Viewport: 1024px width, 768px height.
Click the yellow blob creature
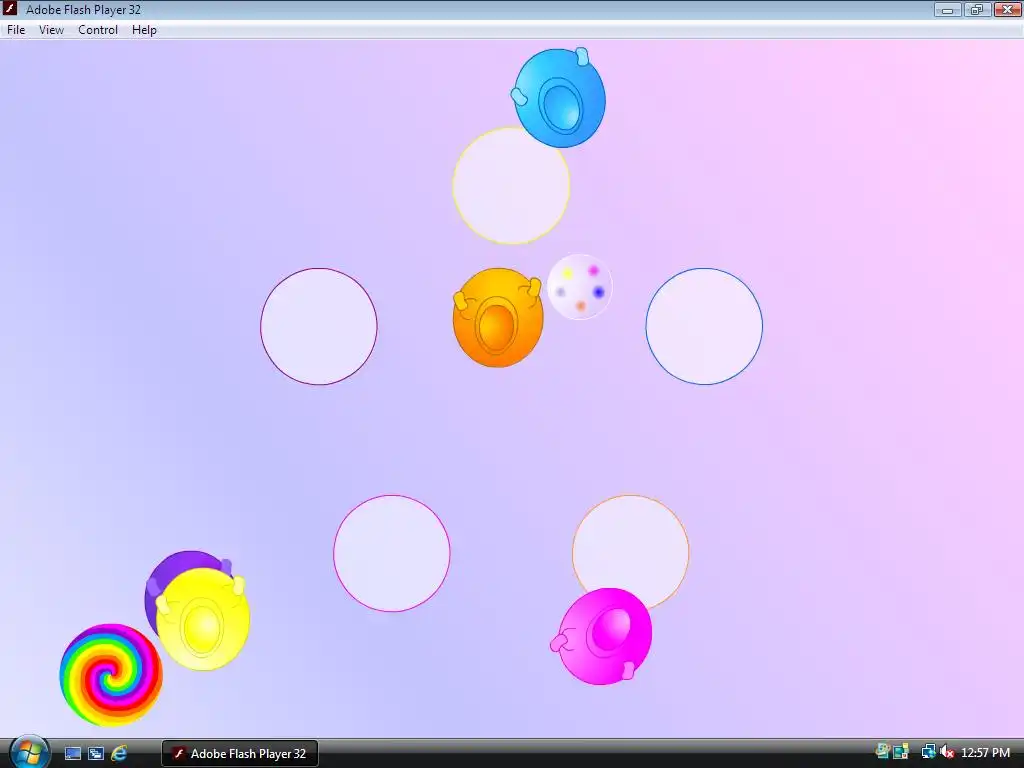(204, 619)
